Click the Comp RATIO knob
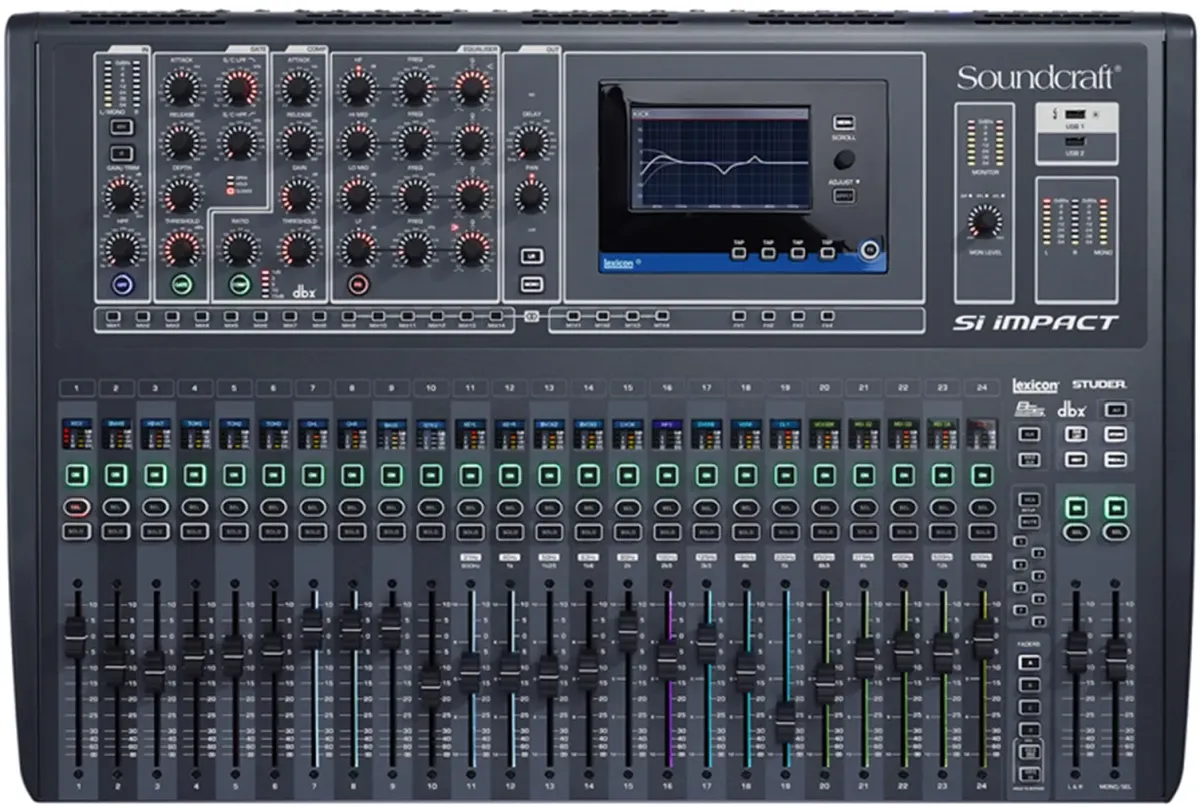The height and width of the screenshot is (807, 1200). tap(239, 248)
